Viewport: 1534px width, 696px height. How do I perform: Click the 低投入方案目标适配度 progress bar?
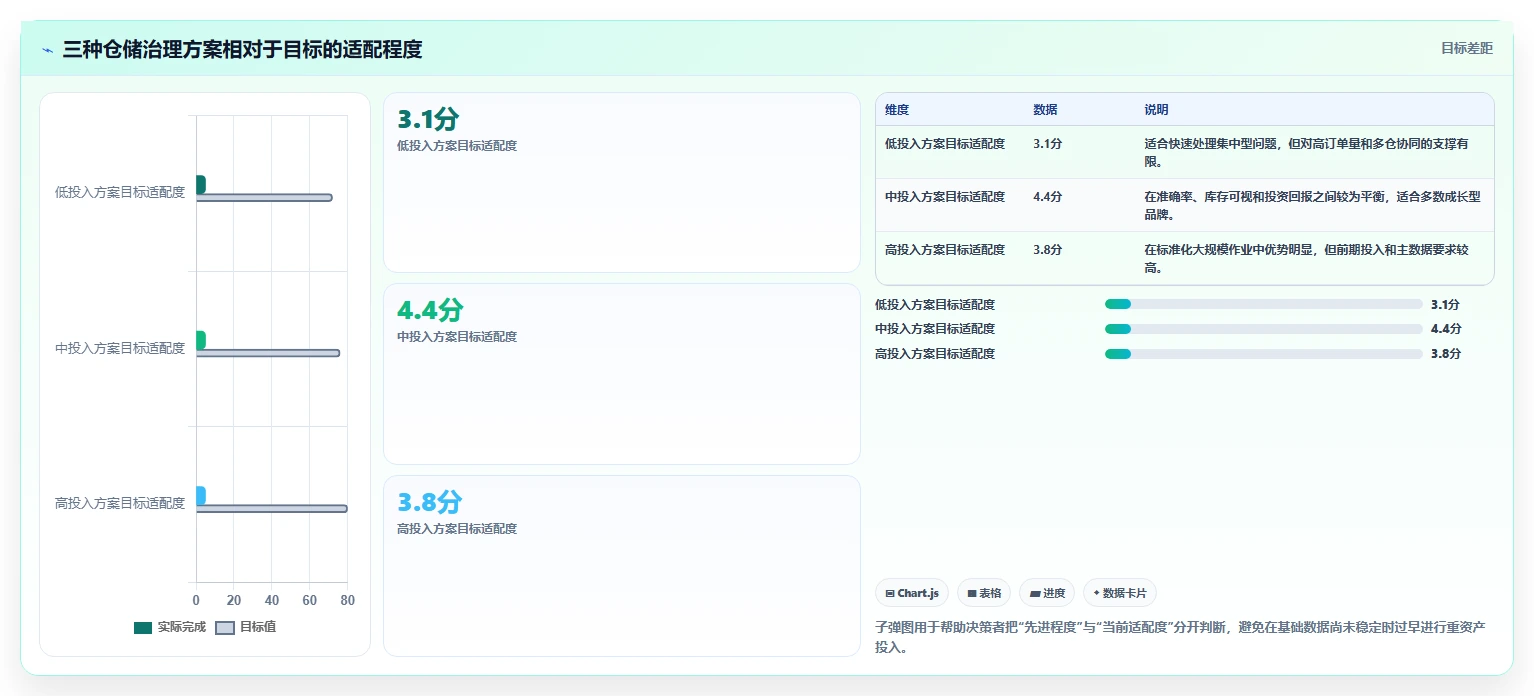coord(1263,304)
